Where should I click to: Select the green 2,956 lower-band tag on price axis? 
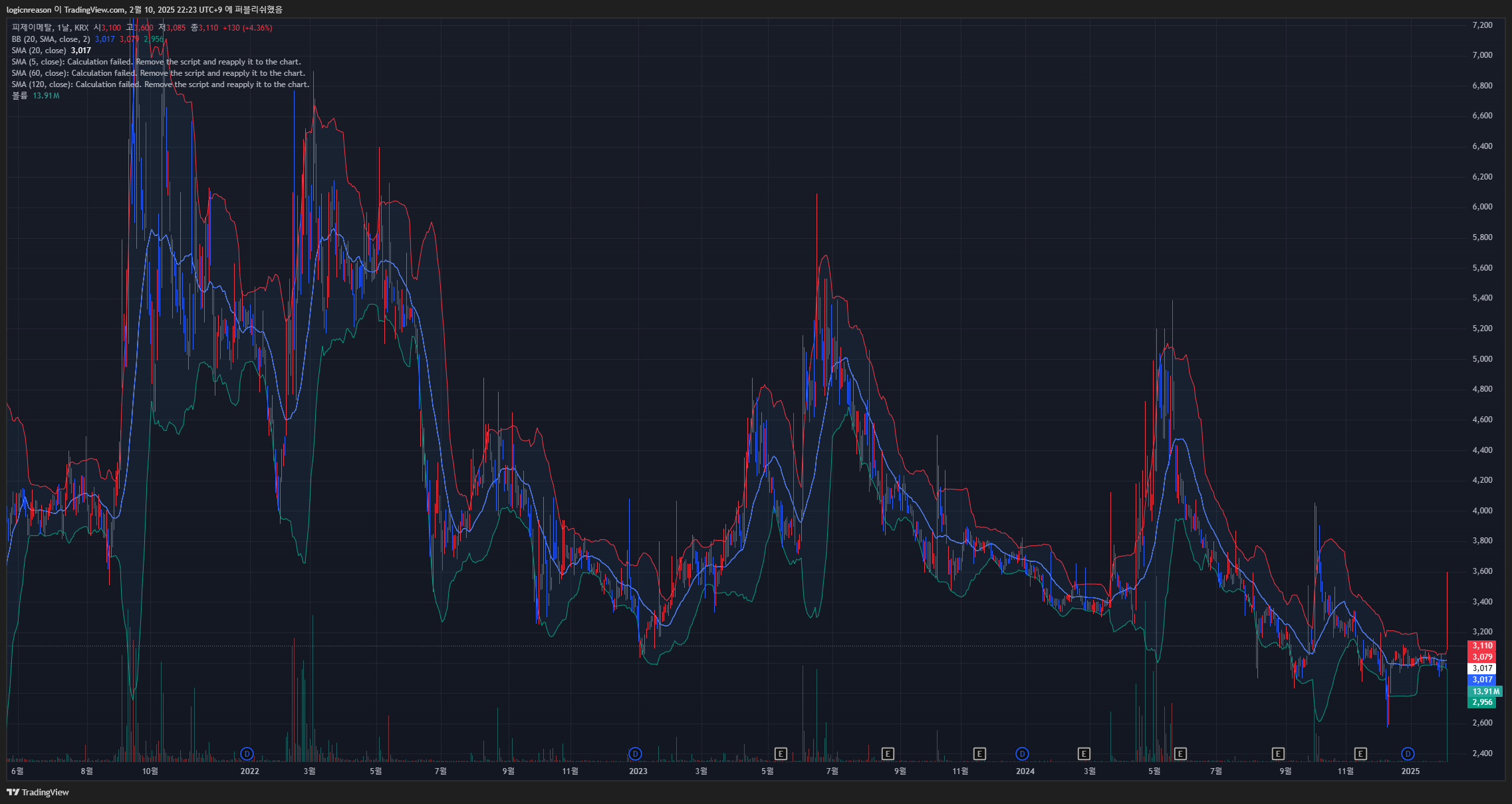coord(1481,702)
